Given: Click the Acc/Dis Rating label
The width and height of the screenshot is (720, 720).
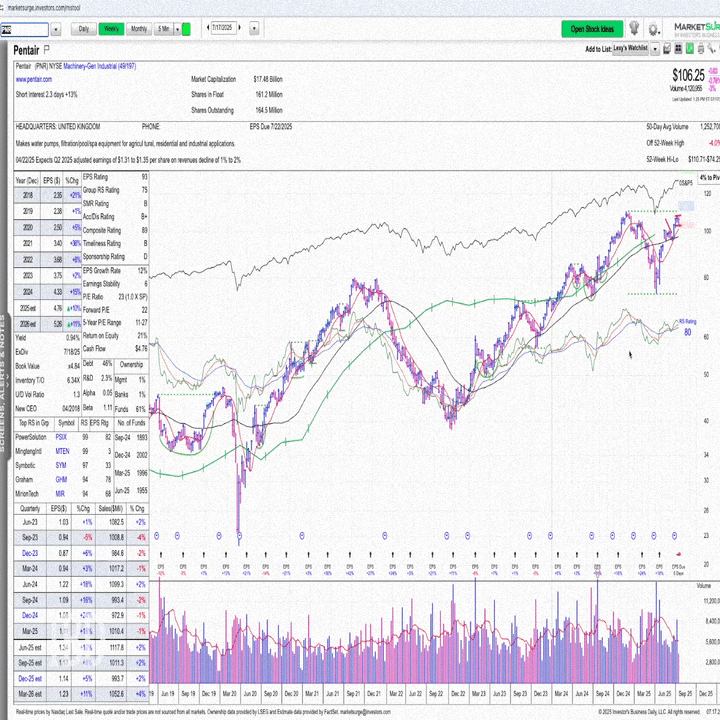Looking at the screenshot, I should [98, 217].
